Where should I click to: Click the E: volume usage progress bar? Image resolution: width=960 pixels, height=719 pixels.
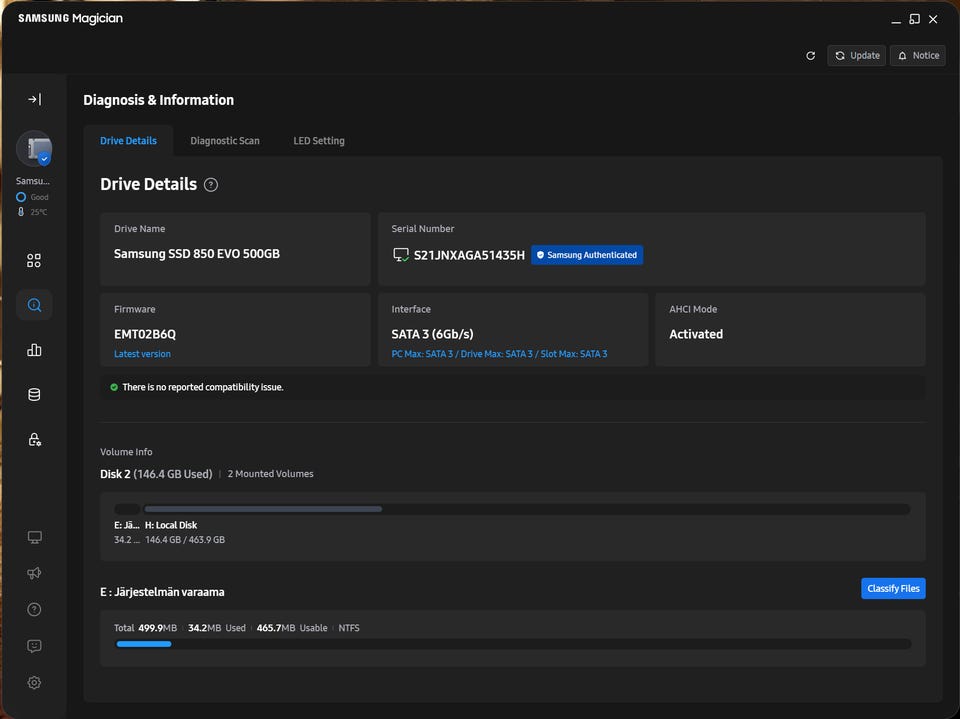[x=513, y=644]
